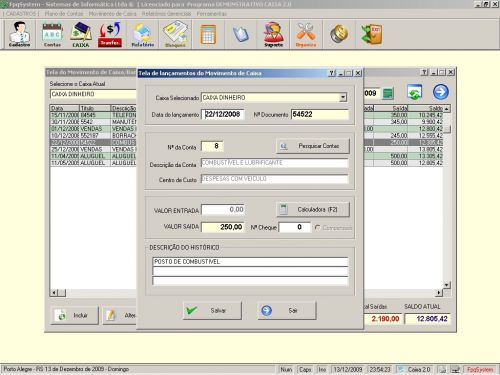This screenshot has width=500, height=375.
Task: Open the Relatório toolbar icon
Action: pyautogui.click(x=143, y=34)
